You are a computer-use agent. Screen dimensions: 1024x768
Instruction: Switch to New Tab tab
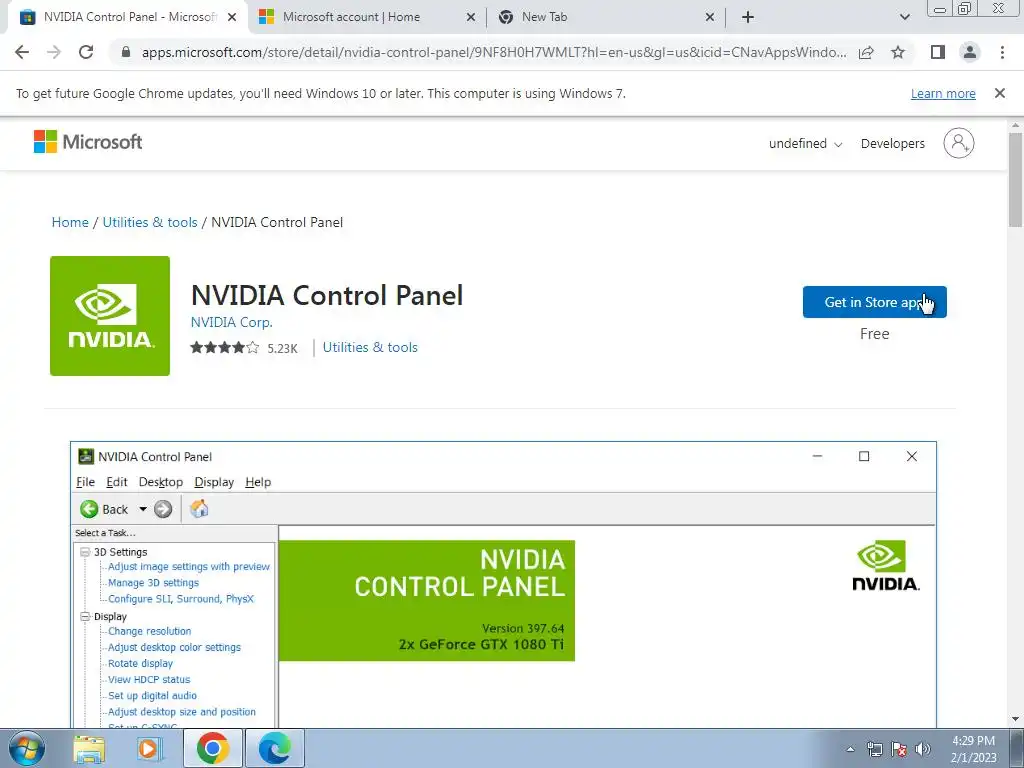[606, 17]
